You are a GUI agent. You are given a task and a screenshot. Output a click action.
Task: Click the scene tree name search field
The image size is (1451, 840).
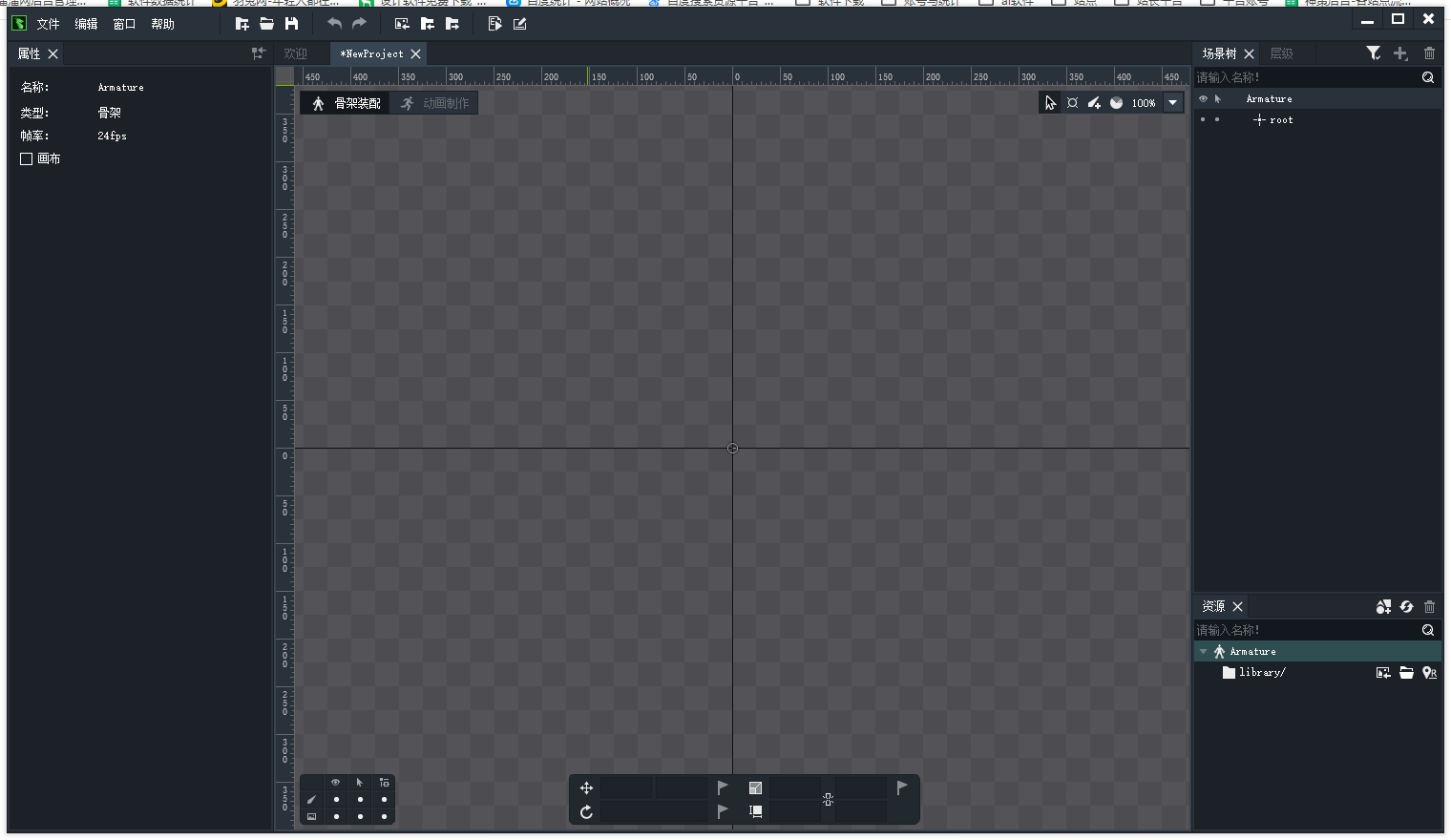coord(1306,77)
